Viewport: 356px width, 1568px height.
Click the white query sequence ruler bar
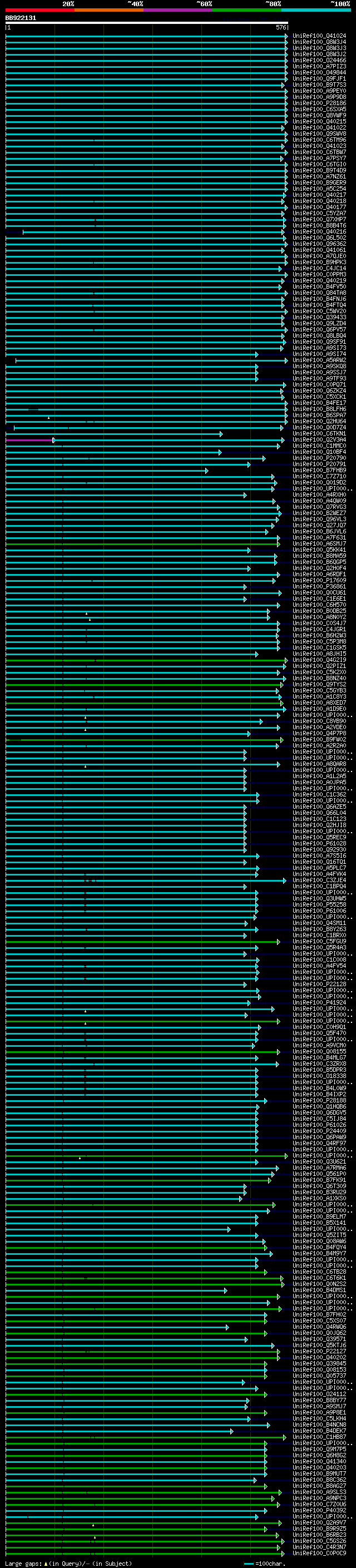[x=147, y=23]
